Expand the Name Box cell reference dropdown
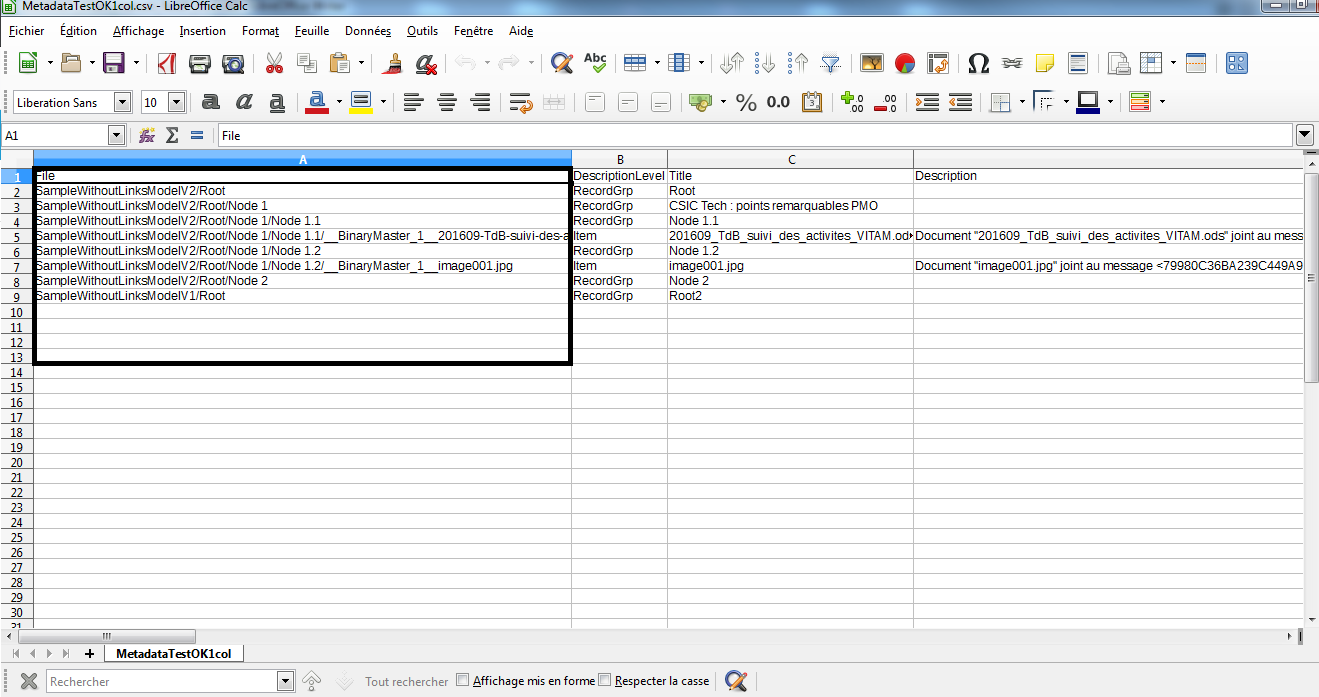Image resolution: width=1319 pixels, height=697 pixels. 116,135
